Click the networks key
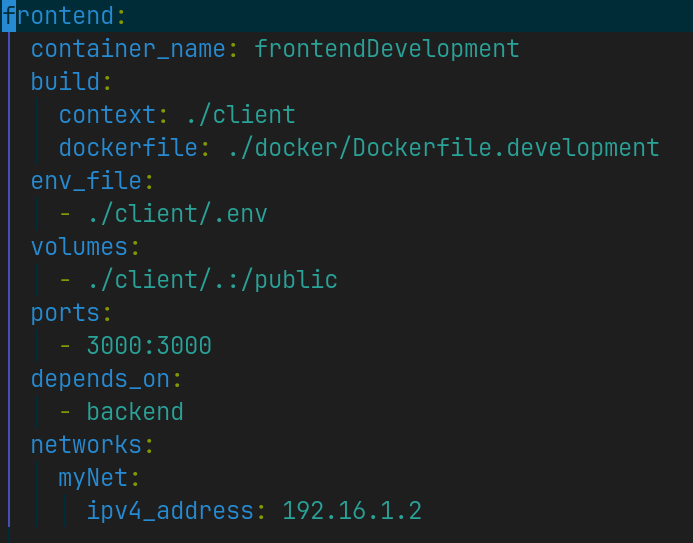The height and width of the screenshot is (543, 693). [86, 444]
